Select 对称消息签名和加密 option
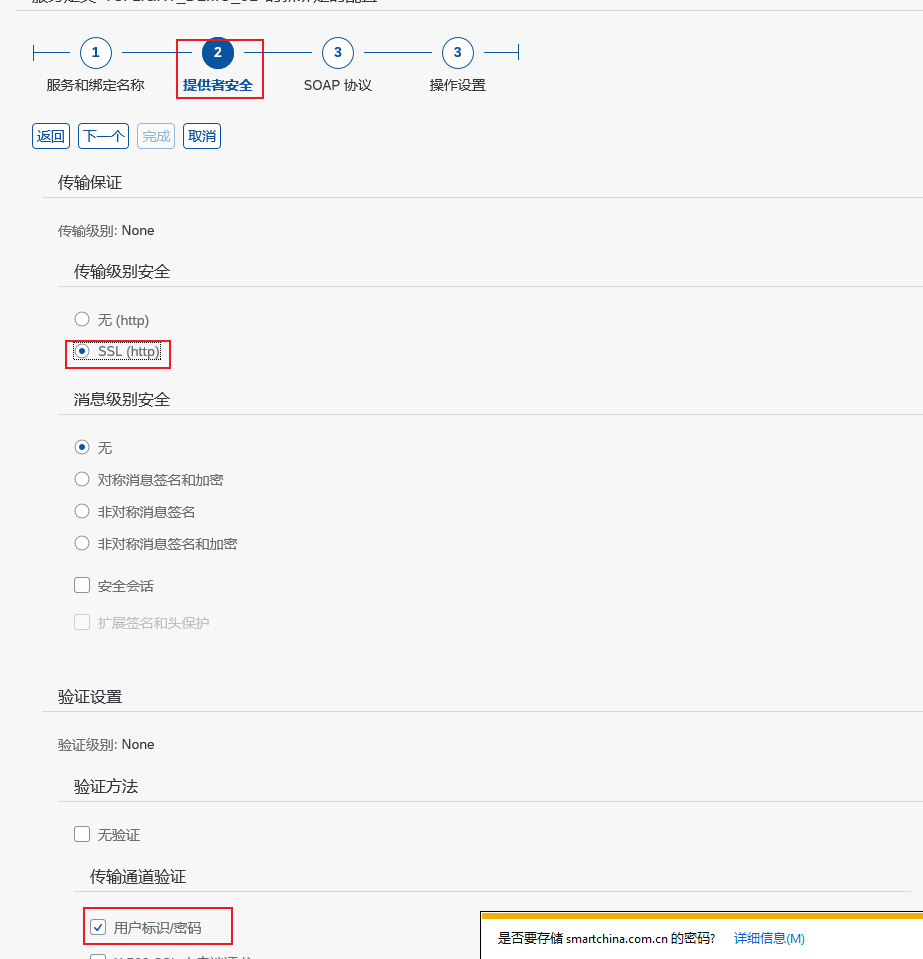 (x=82, y=480)
